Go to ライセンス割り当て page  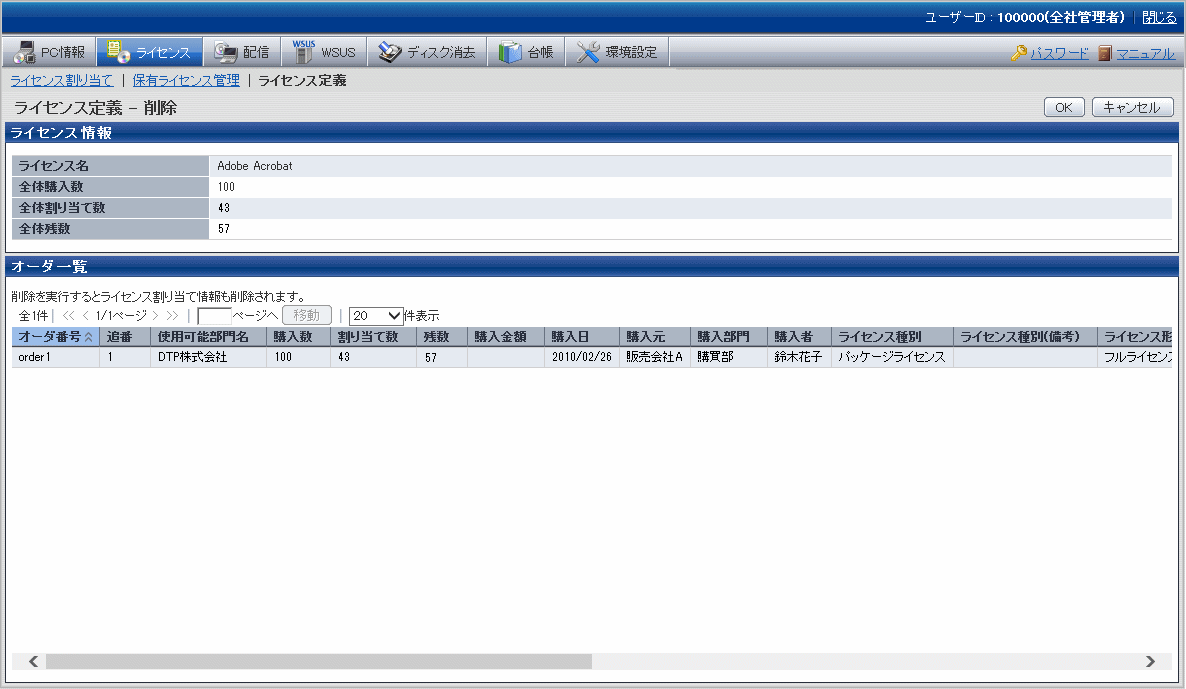coord(61,80)
